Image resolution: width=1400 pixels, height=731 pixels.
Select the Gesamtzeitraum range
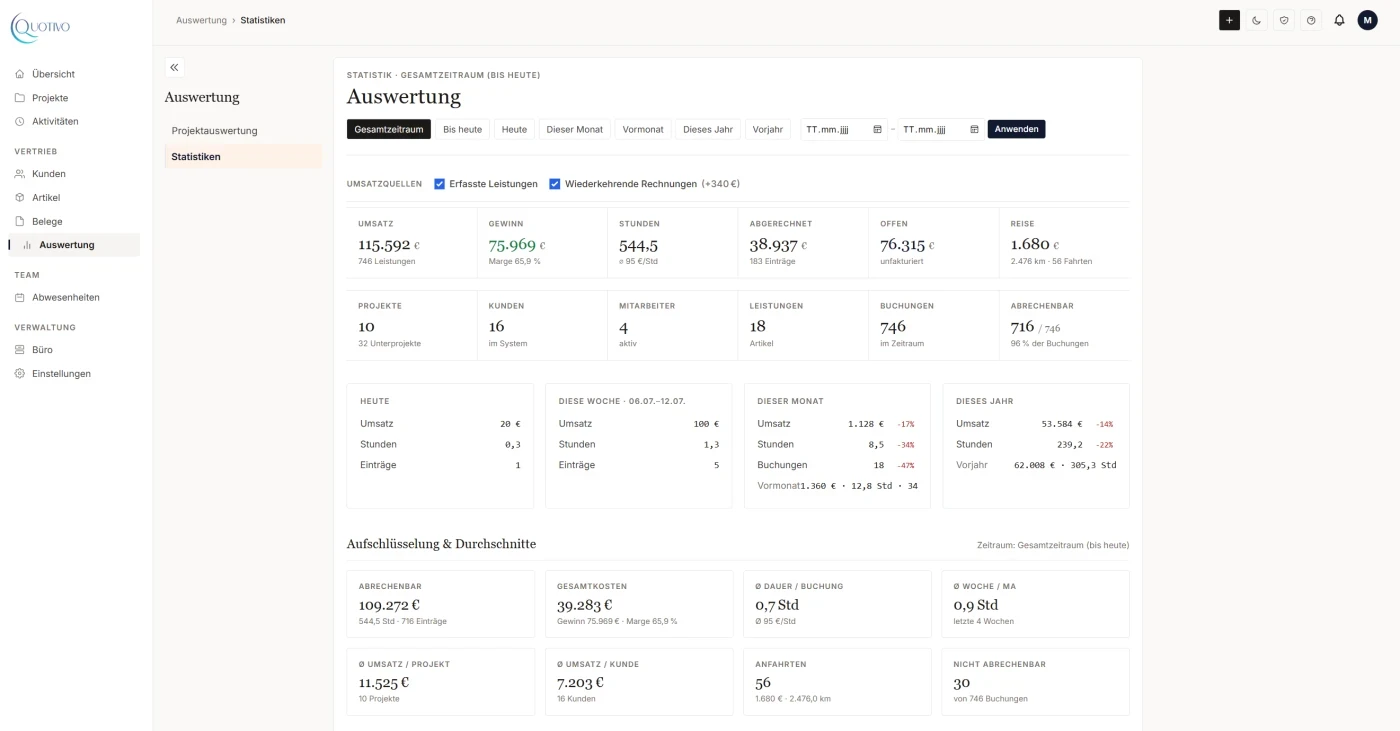(x=389, y=129)
